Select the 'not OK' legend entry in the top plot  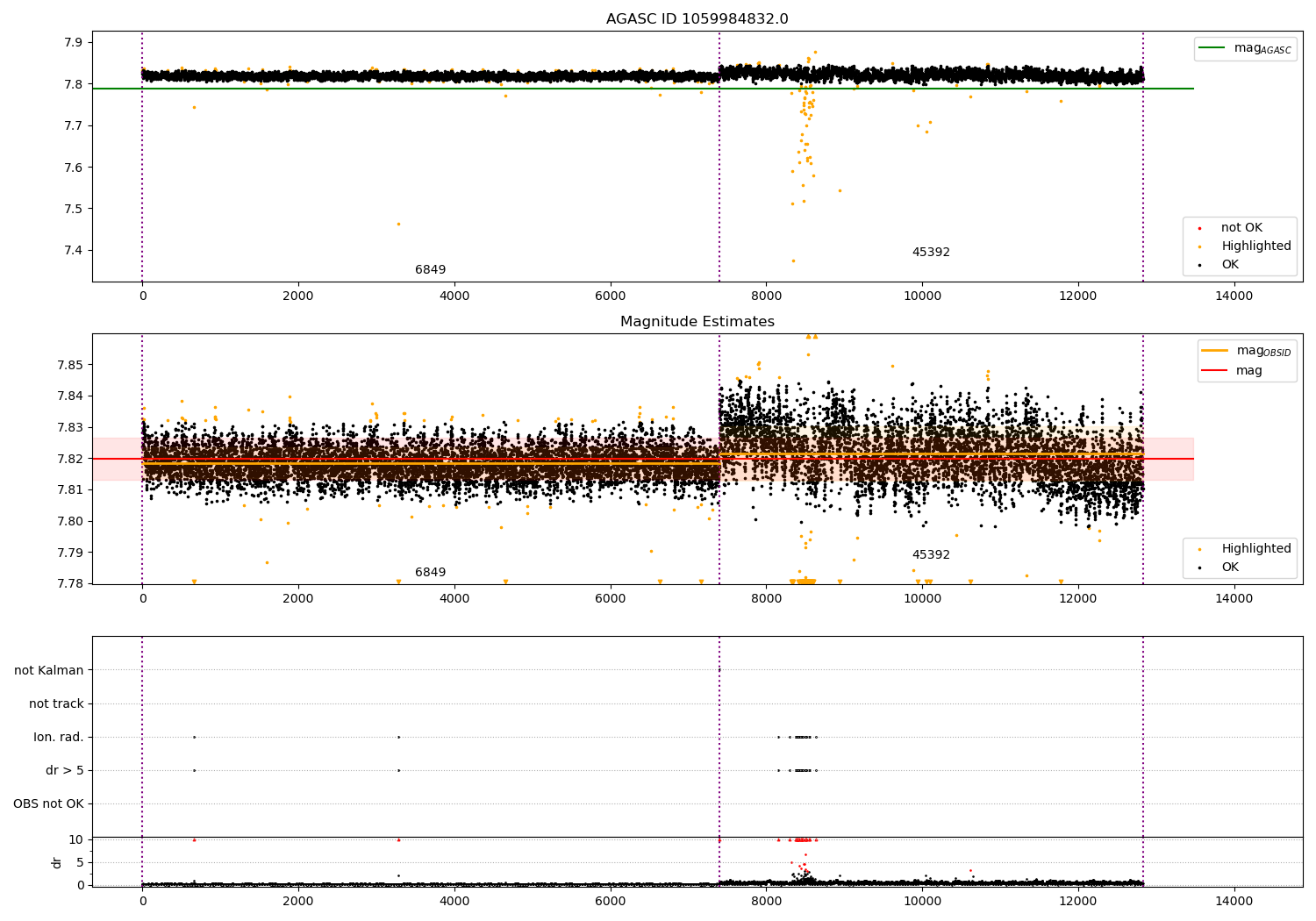click(1241, 228)
